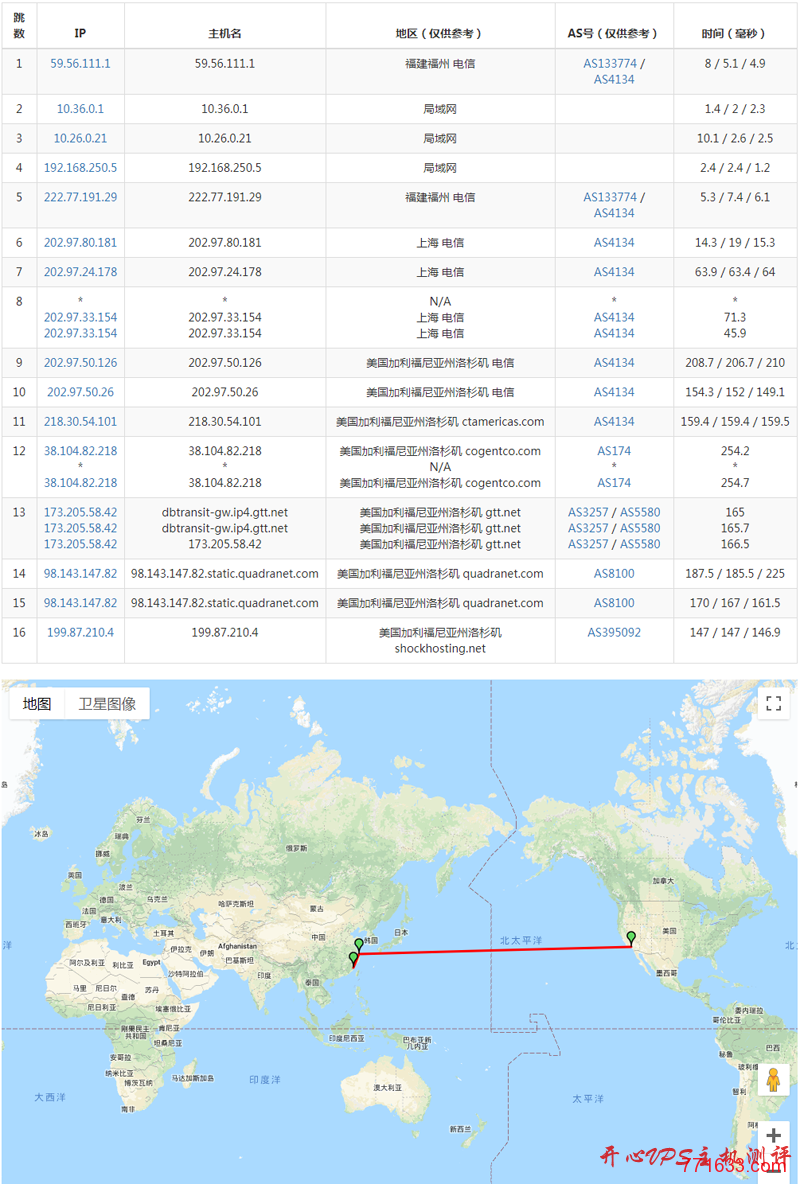Open IP link 222.77.191.29
The height and width of the screenshot is (1184, 800).
80,197
